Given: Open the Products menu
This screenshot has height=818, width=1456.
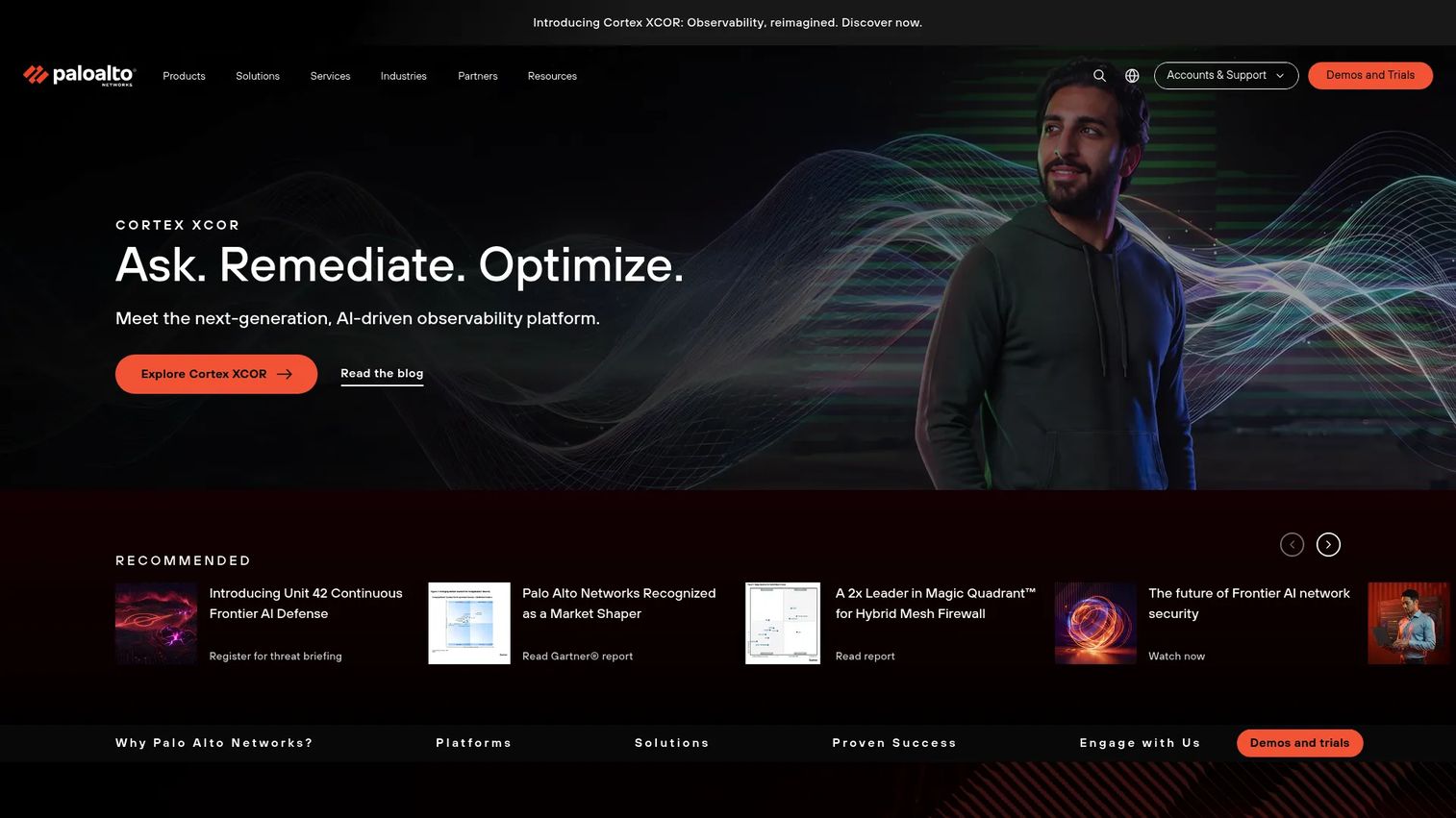Looking at the screenshot, I should (184, 76).
